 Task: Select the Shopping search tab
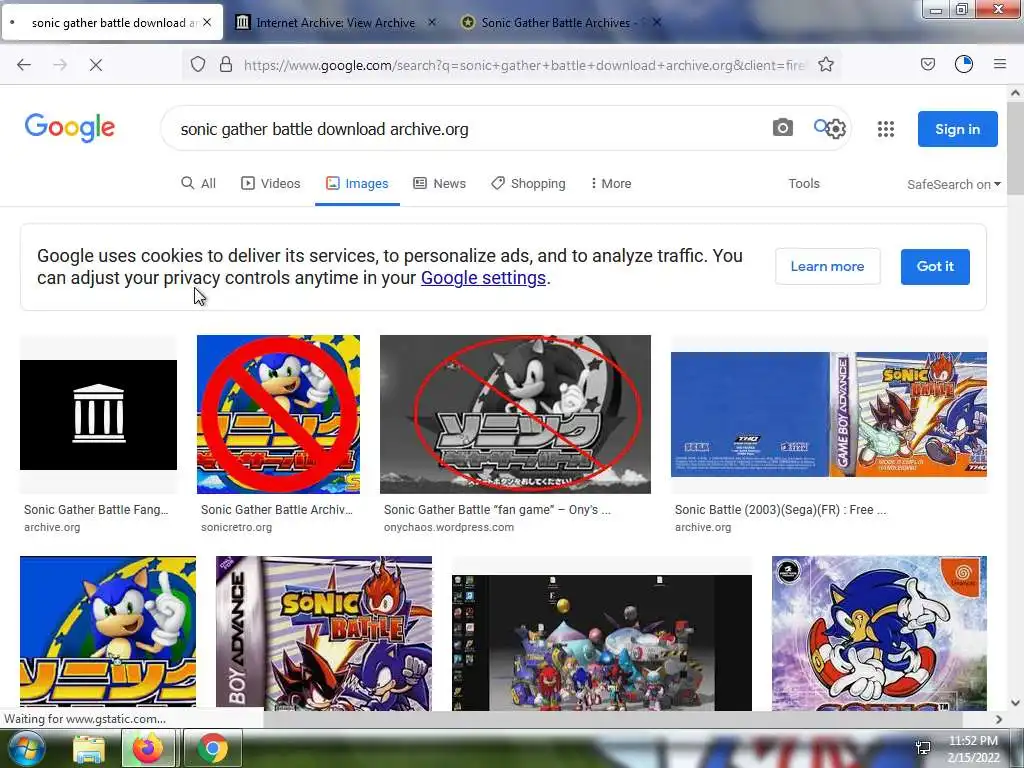[x=528, y=184]
